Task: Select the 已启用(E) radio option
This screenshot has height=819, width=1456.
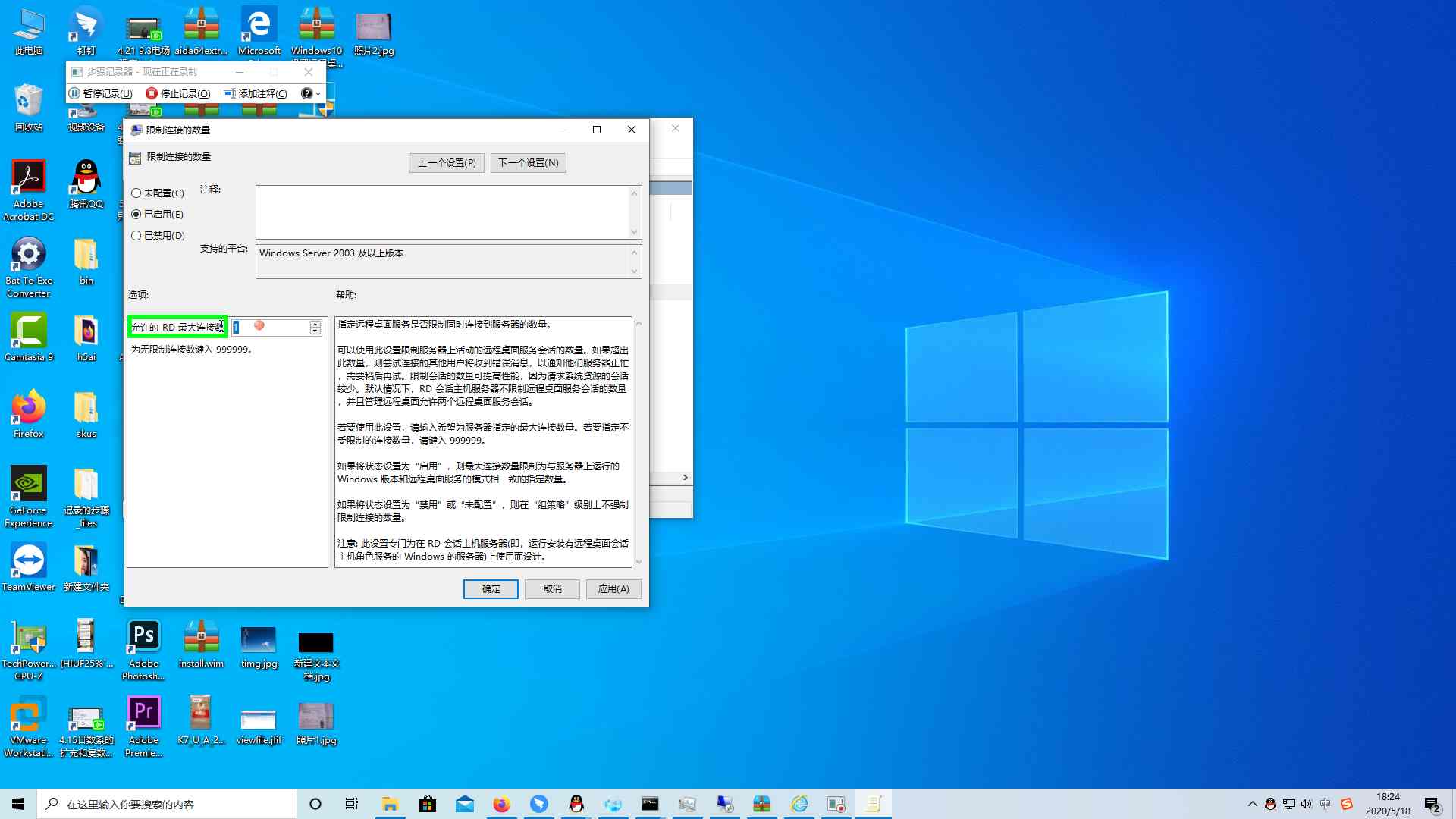Action: [158, 215]
